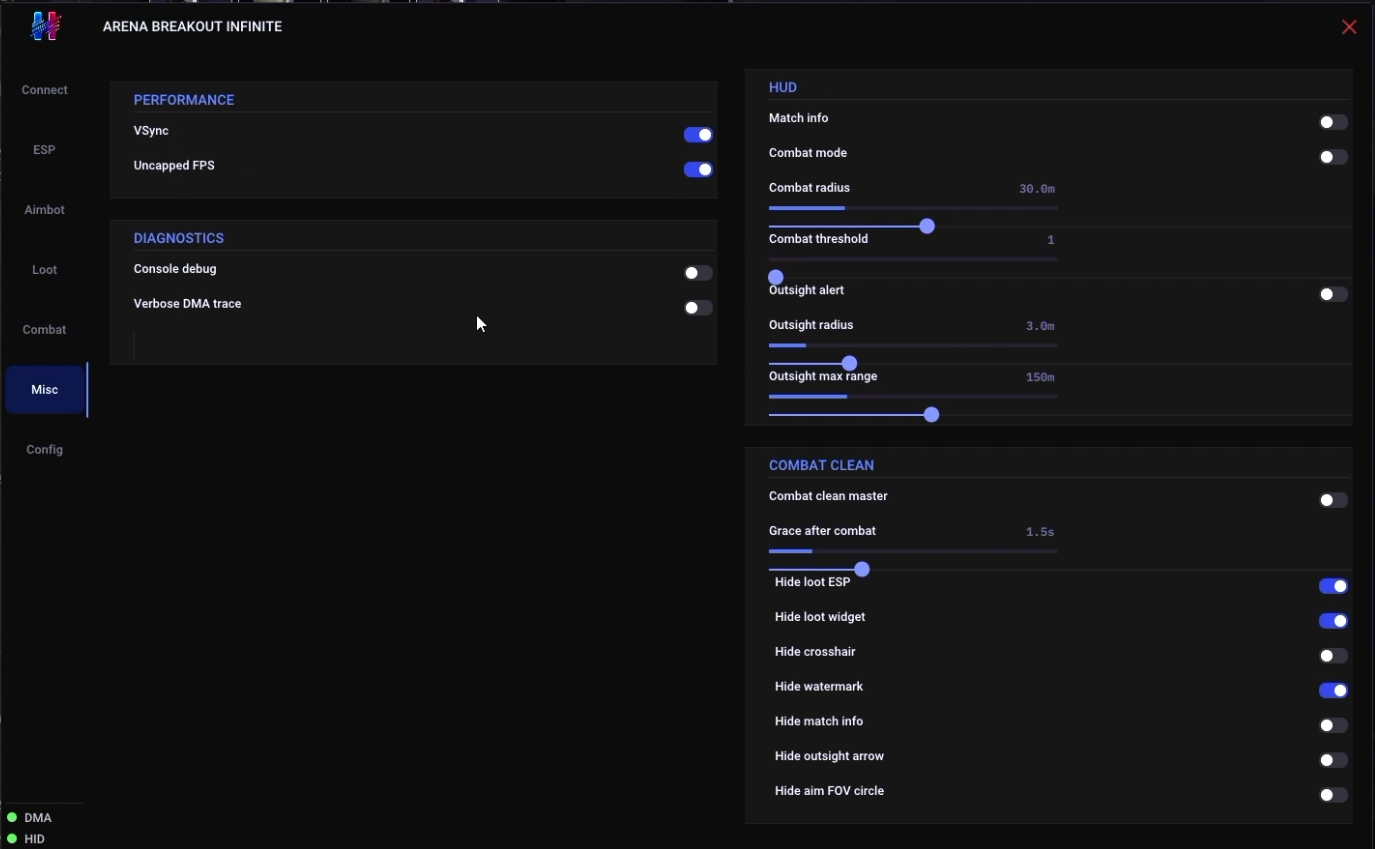
Task: Click the 30.0m Combat radius value
Action: (1037, 189)
